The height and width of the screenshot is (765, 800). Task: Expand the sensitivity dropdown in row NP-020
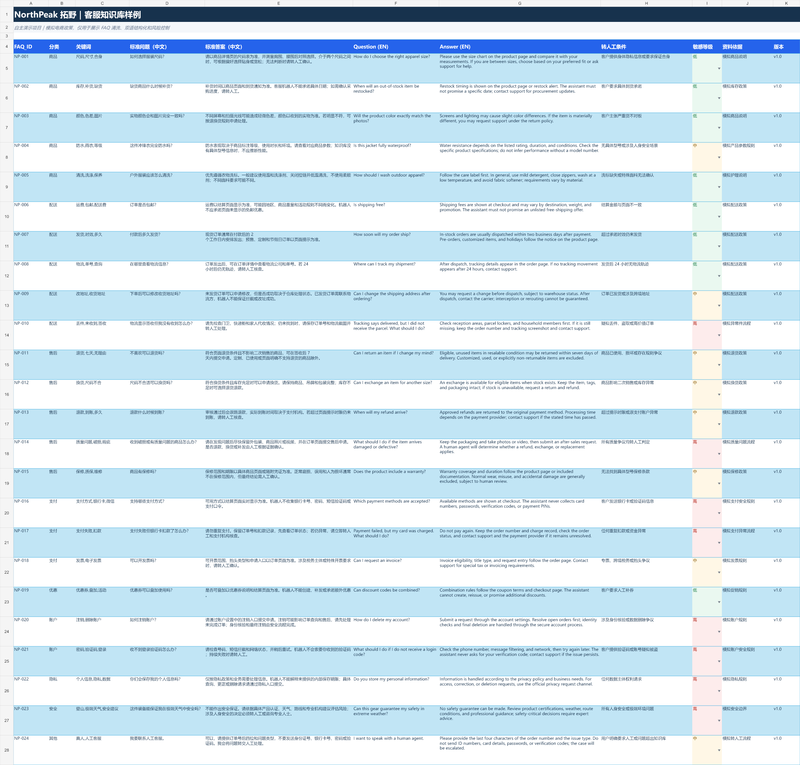click(719, 632)
